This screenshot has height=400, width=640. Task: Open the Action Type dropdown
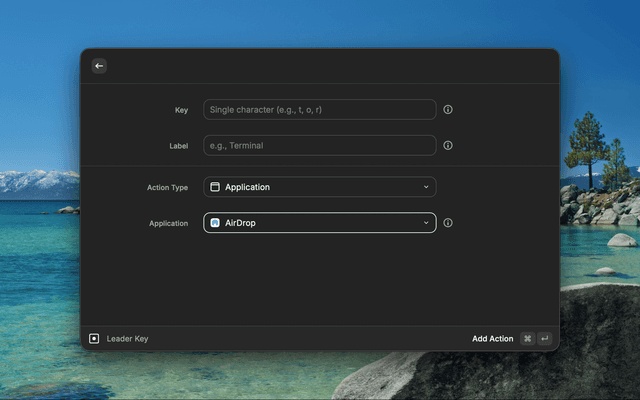(x=320, y=187)
